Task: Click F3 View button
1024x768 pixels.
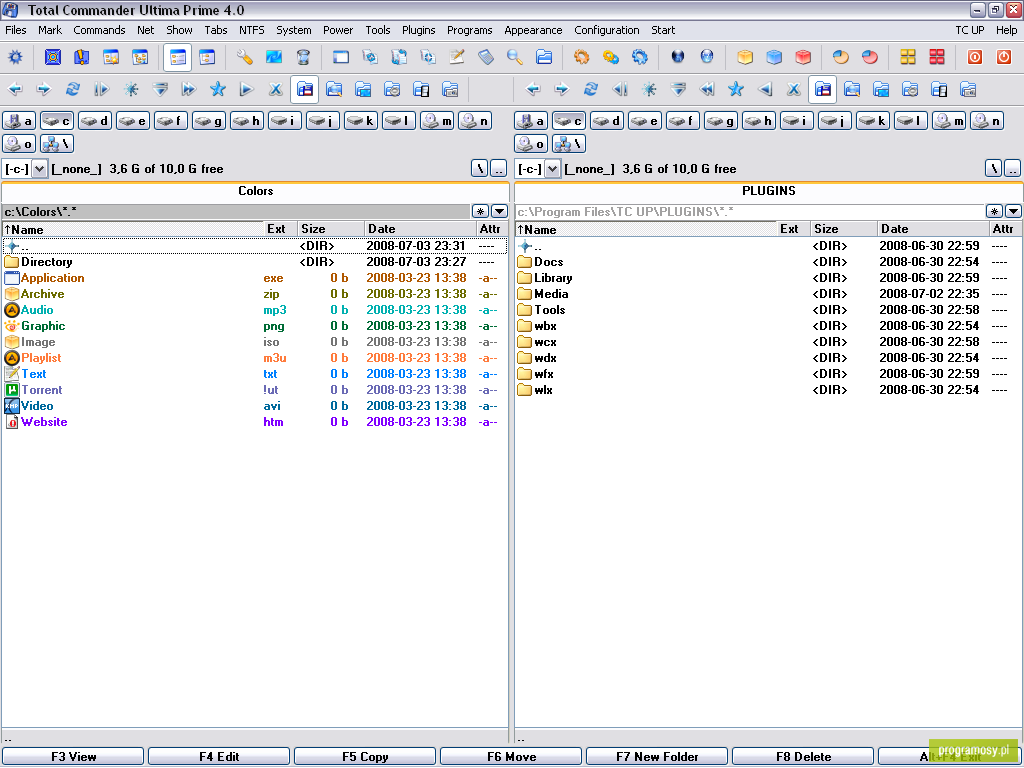Action: click(x=73, y=757)
